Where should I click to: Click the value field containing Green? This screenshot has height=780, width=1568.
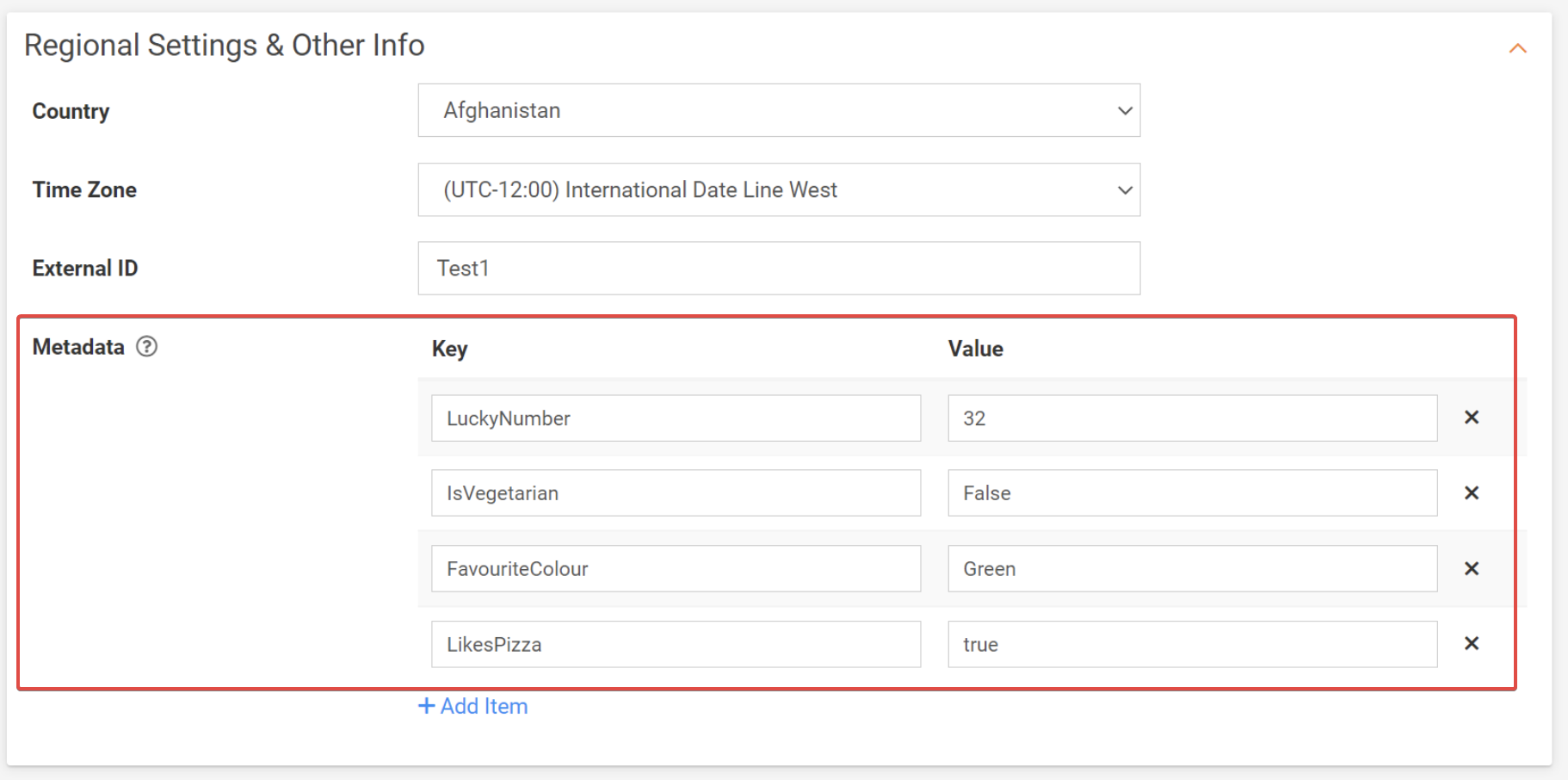click(x=1192, y=569)
